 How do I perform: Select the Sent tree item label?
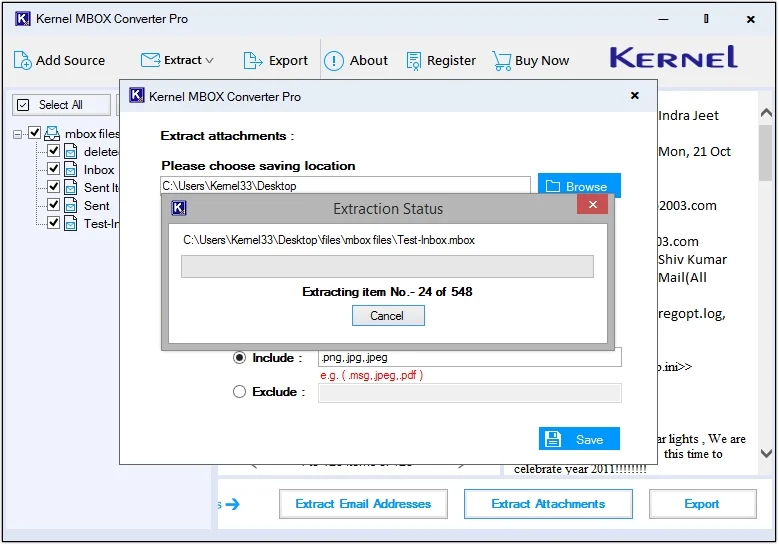tap(96, 206)
